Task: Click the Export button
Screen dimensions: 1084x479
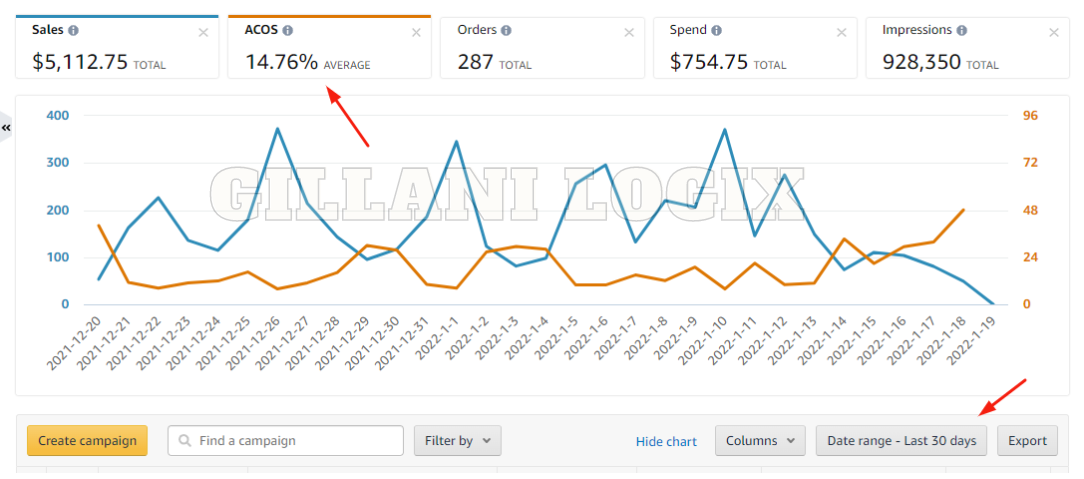Action: (1027, 441)
